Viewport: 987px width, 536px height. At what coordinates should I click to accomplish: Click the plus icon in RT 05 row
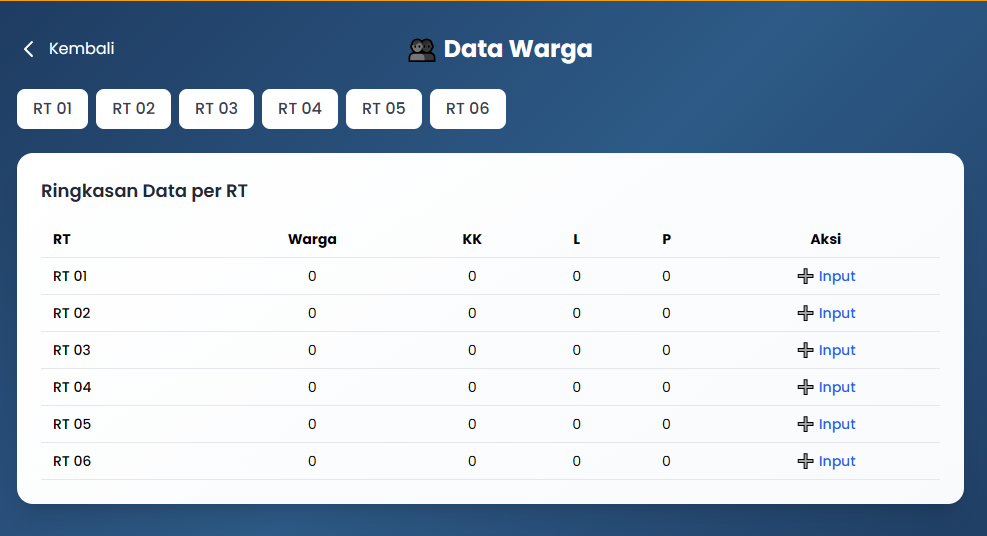(805, 425)
